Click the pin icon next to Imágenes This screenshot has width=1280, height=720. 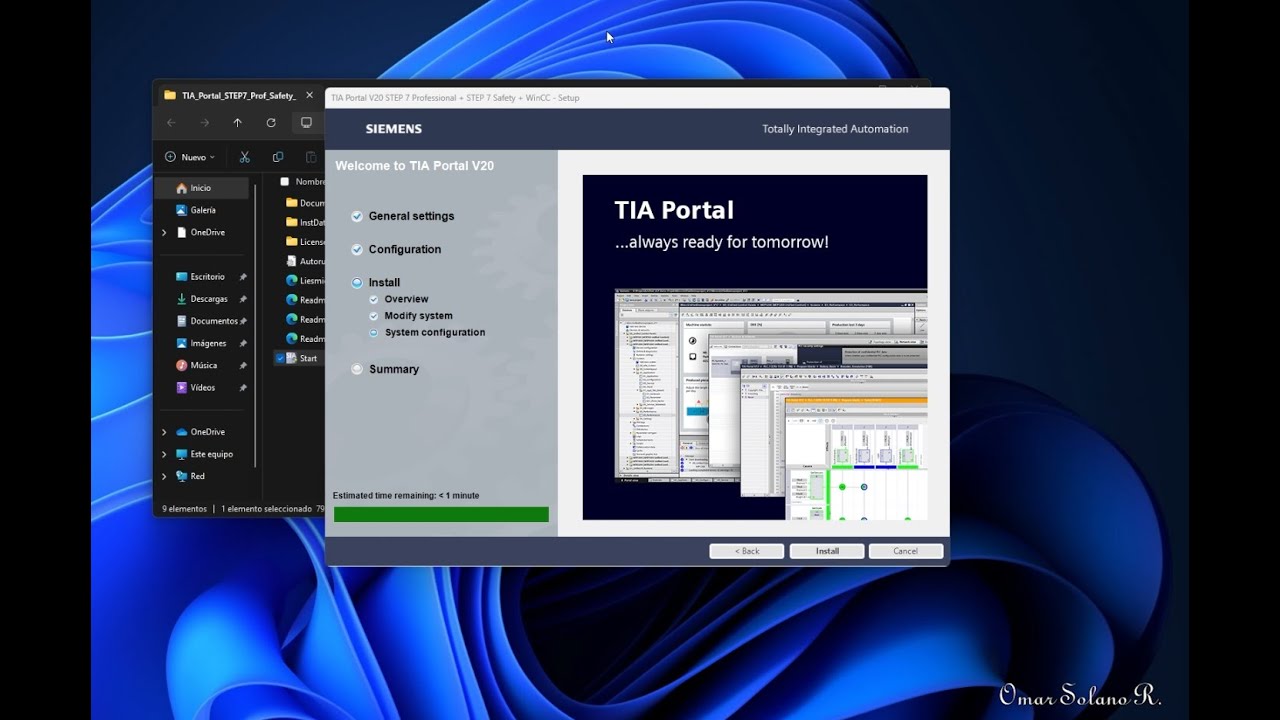[243, 343]
